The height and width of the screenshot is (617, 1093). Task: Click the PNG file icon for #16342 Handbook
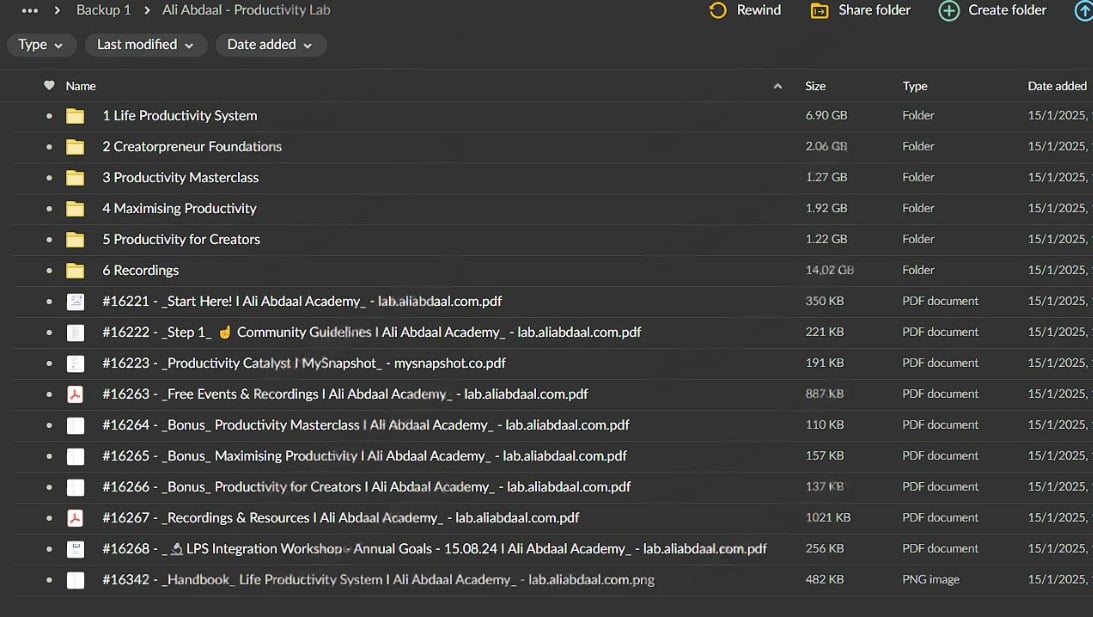(x=75, y=580)
